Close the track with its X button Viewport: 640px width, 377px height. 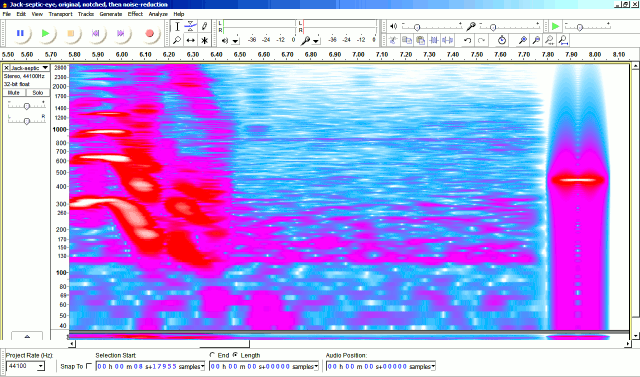point(6,68)
